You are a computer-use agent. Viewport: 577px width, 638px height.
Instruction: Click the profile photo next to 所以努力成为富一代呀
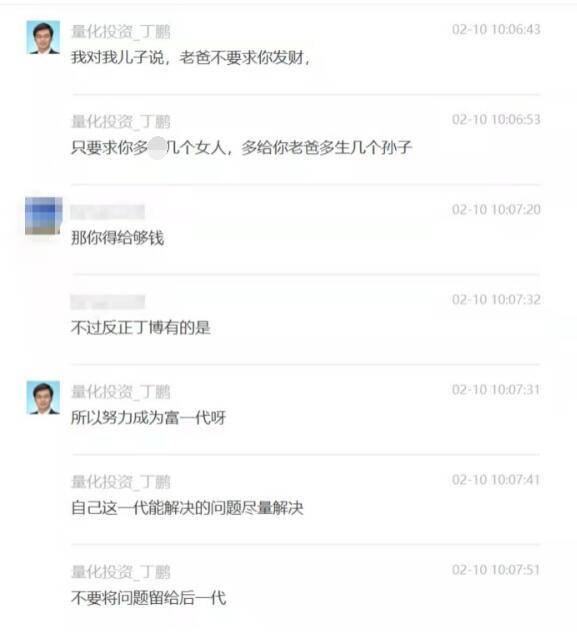[43, 398]
